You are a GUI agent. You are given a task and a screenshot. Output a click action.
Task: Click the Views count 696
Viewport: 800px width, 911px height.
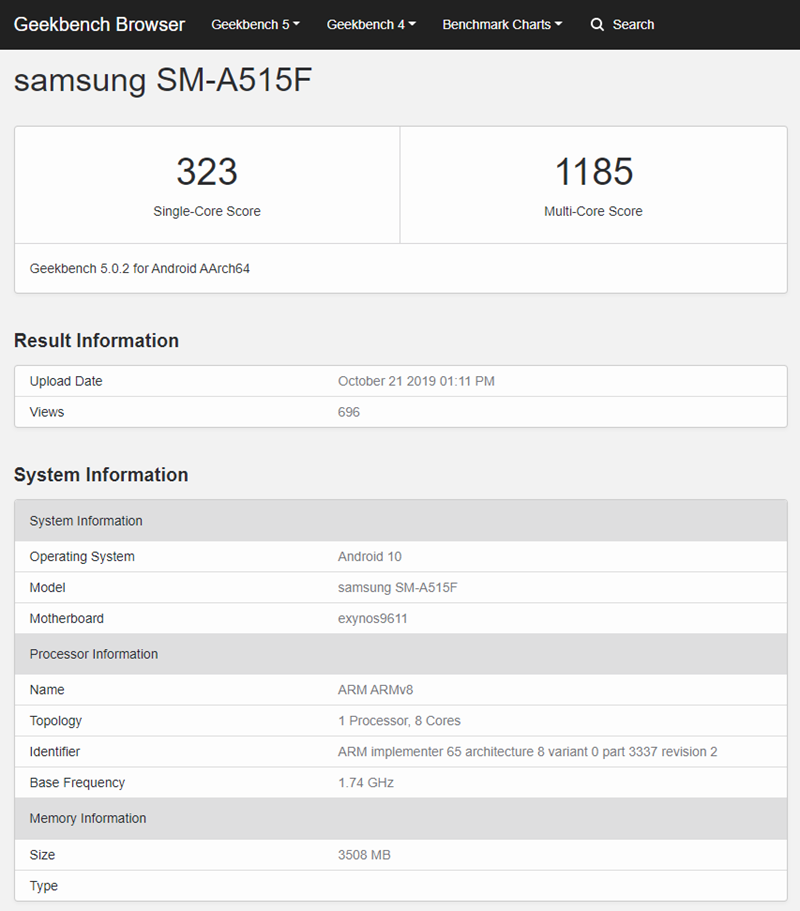348,412
